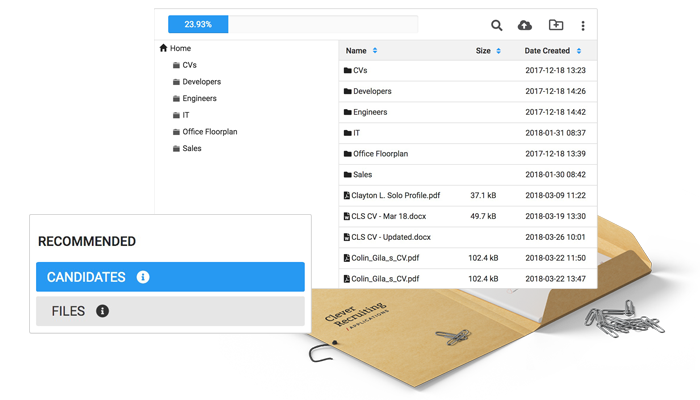This screenshot has height=400, width=700.
Task: Click the Name column header text
Action: (x=356, y=51)
